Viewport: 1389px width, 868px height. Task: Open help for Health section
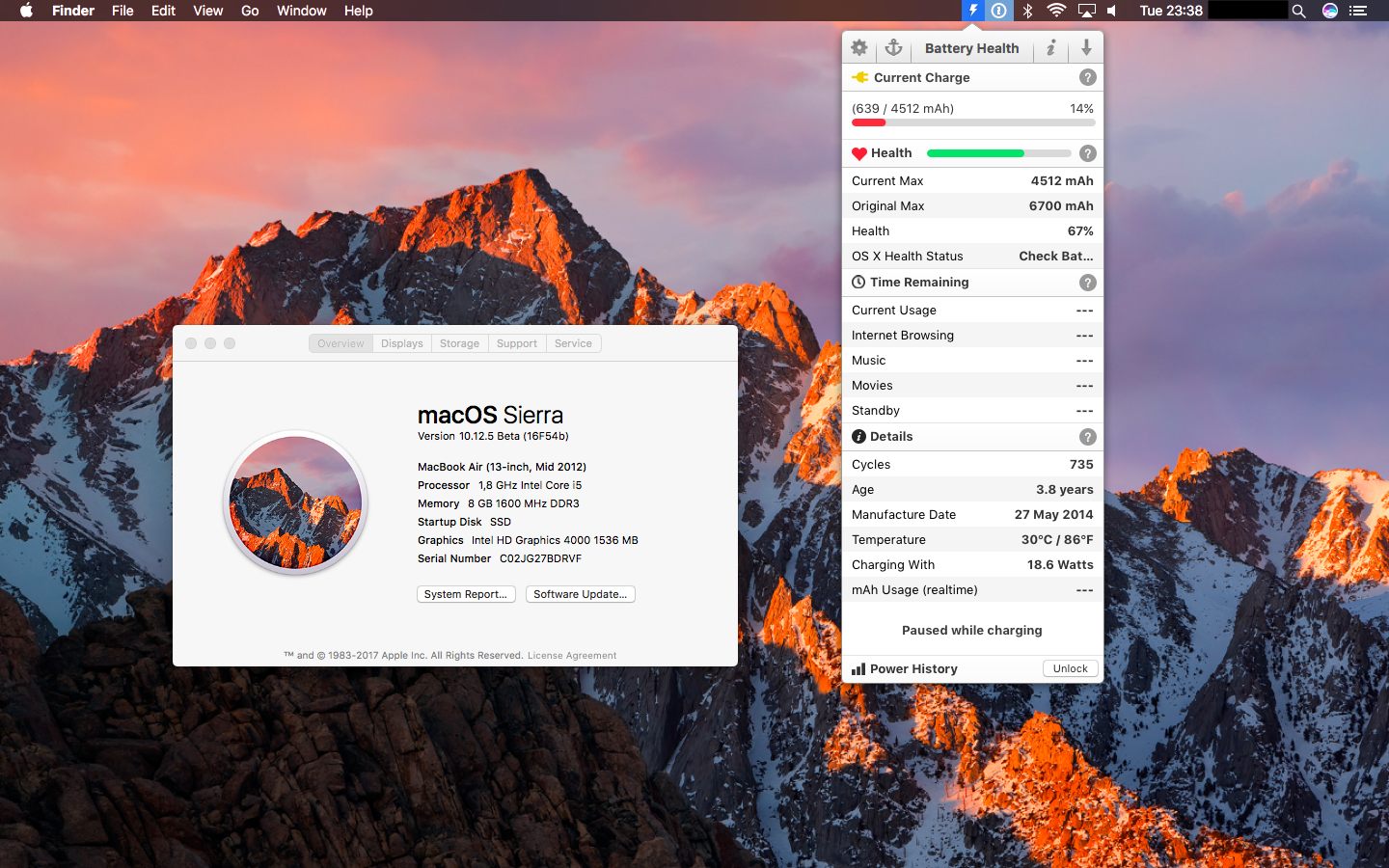click(1087, 153)
